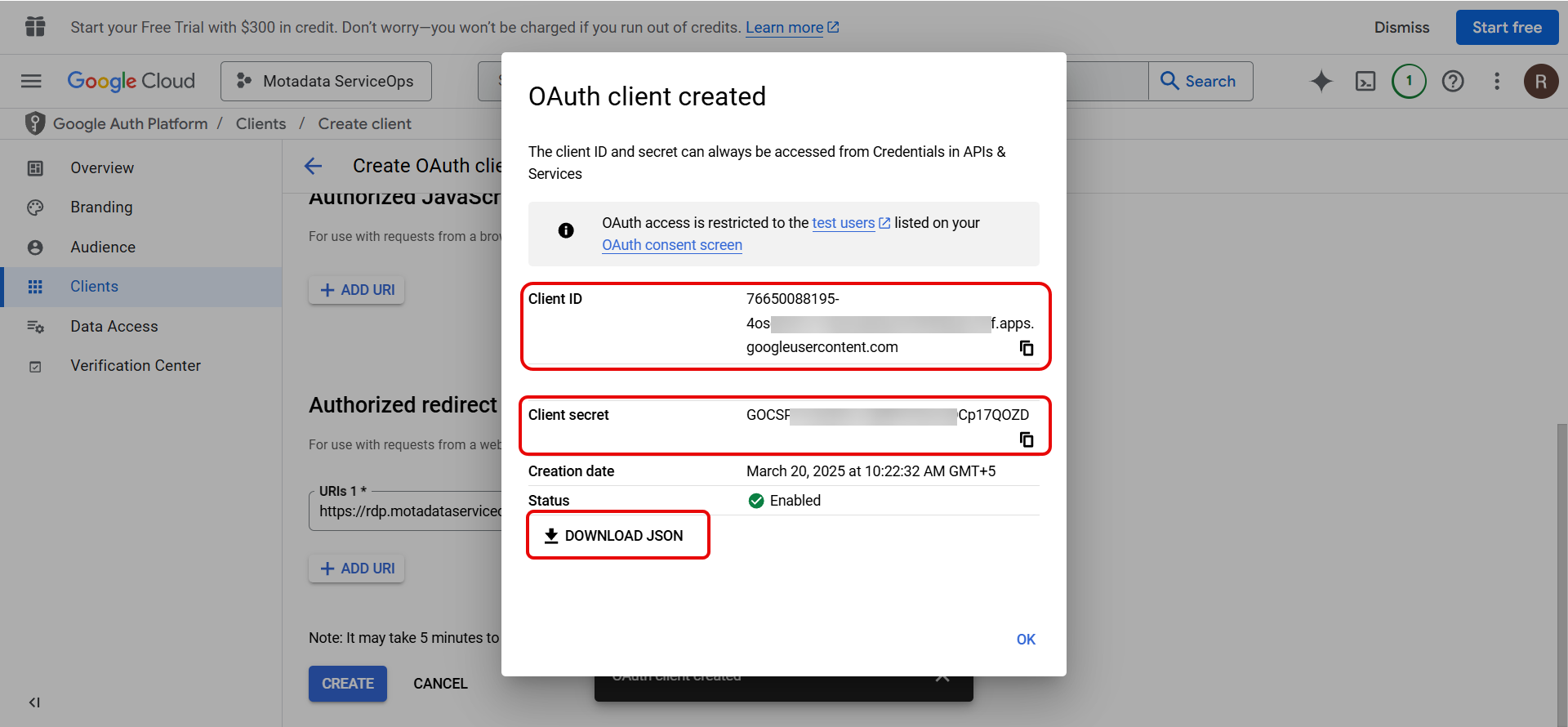Follow the OAuth consent screen link

[x=672, y=245]
